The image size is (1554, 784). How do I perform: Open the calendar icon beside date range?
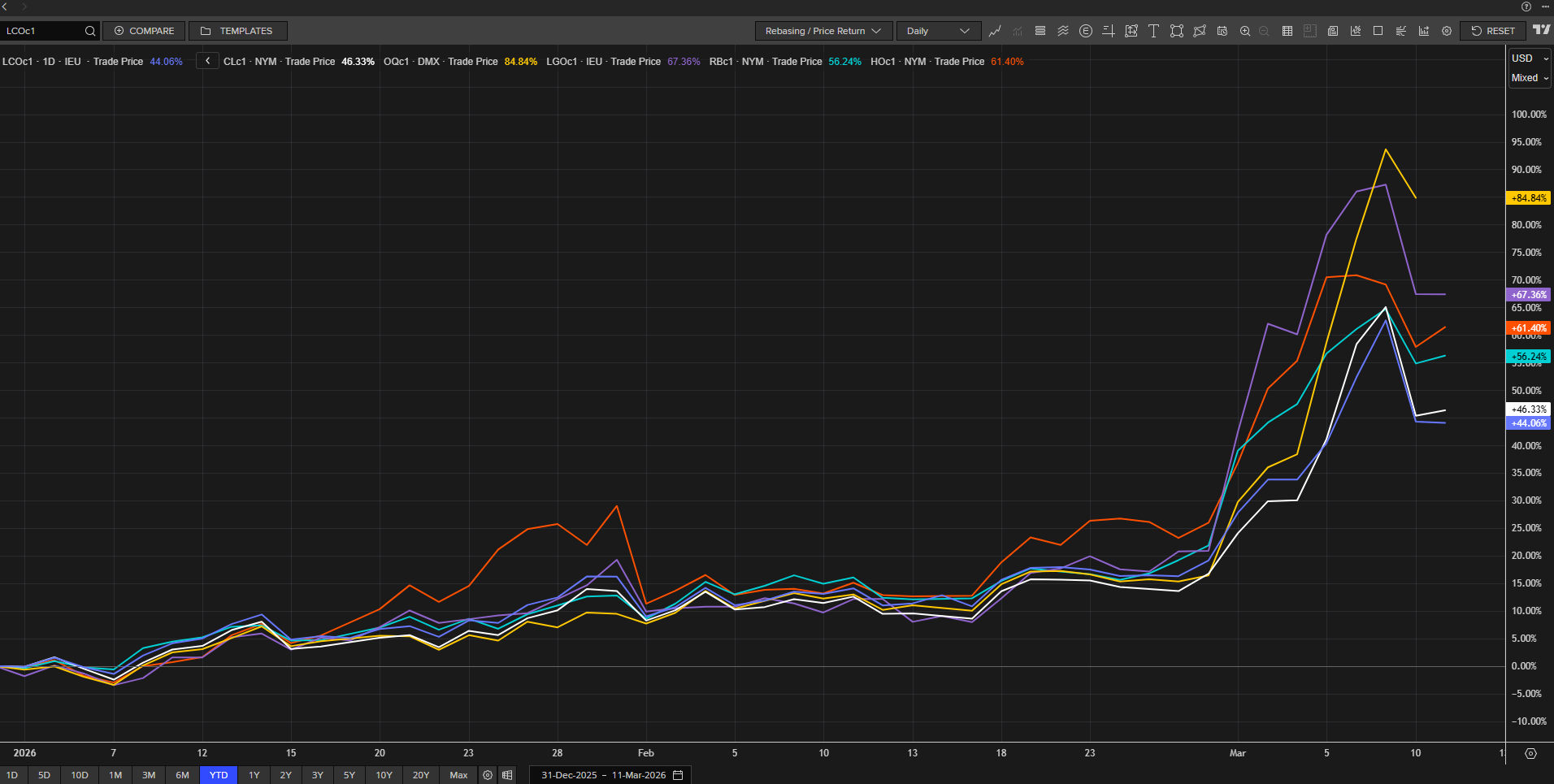[678, 775]
